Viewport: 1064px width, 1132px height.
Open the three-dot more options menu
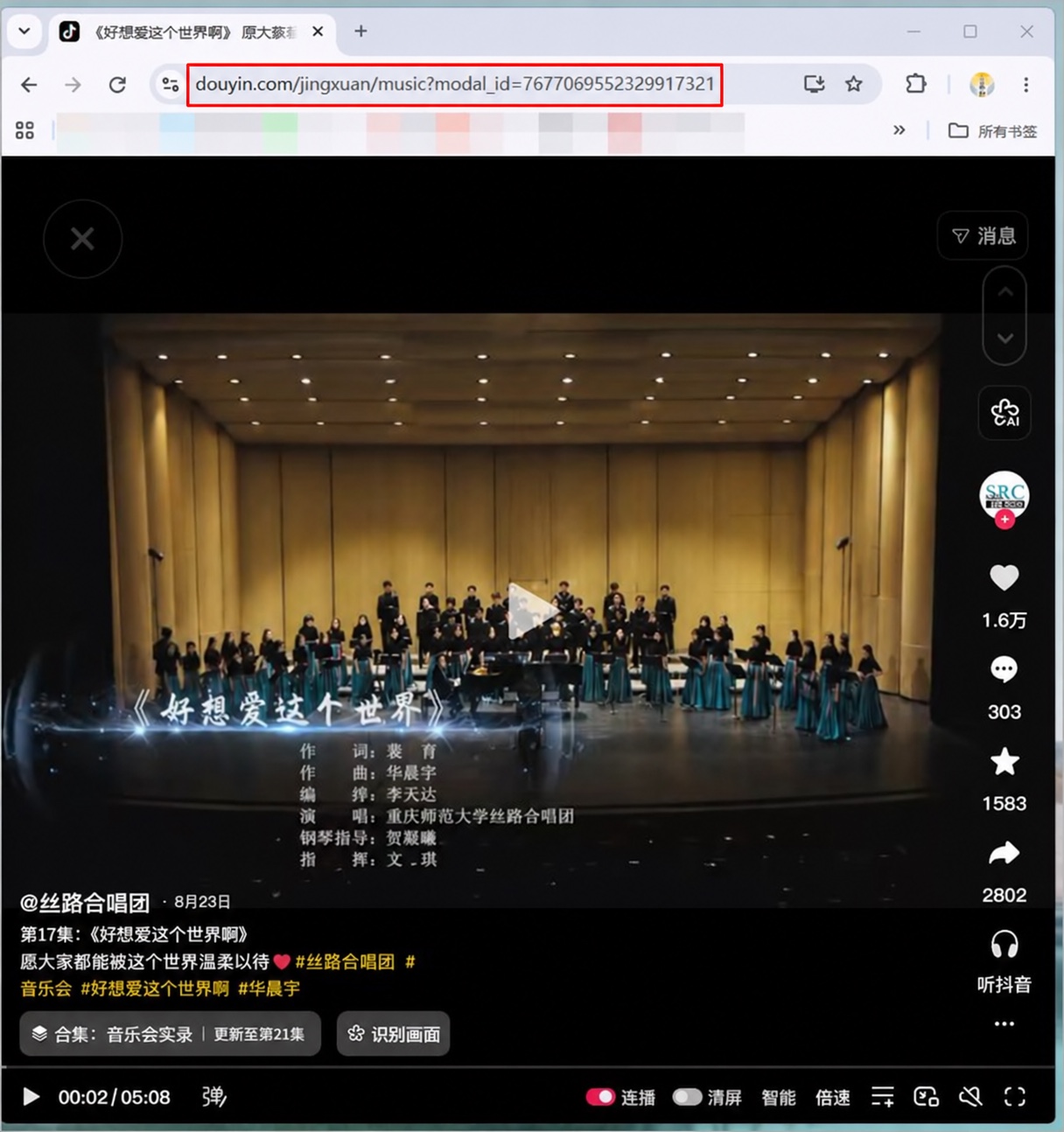[x=1004, y=1024]
